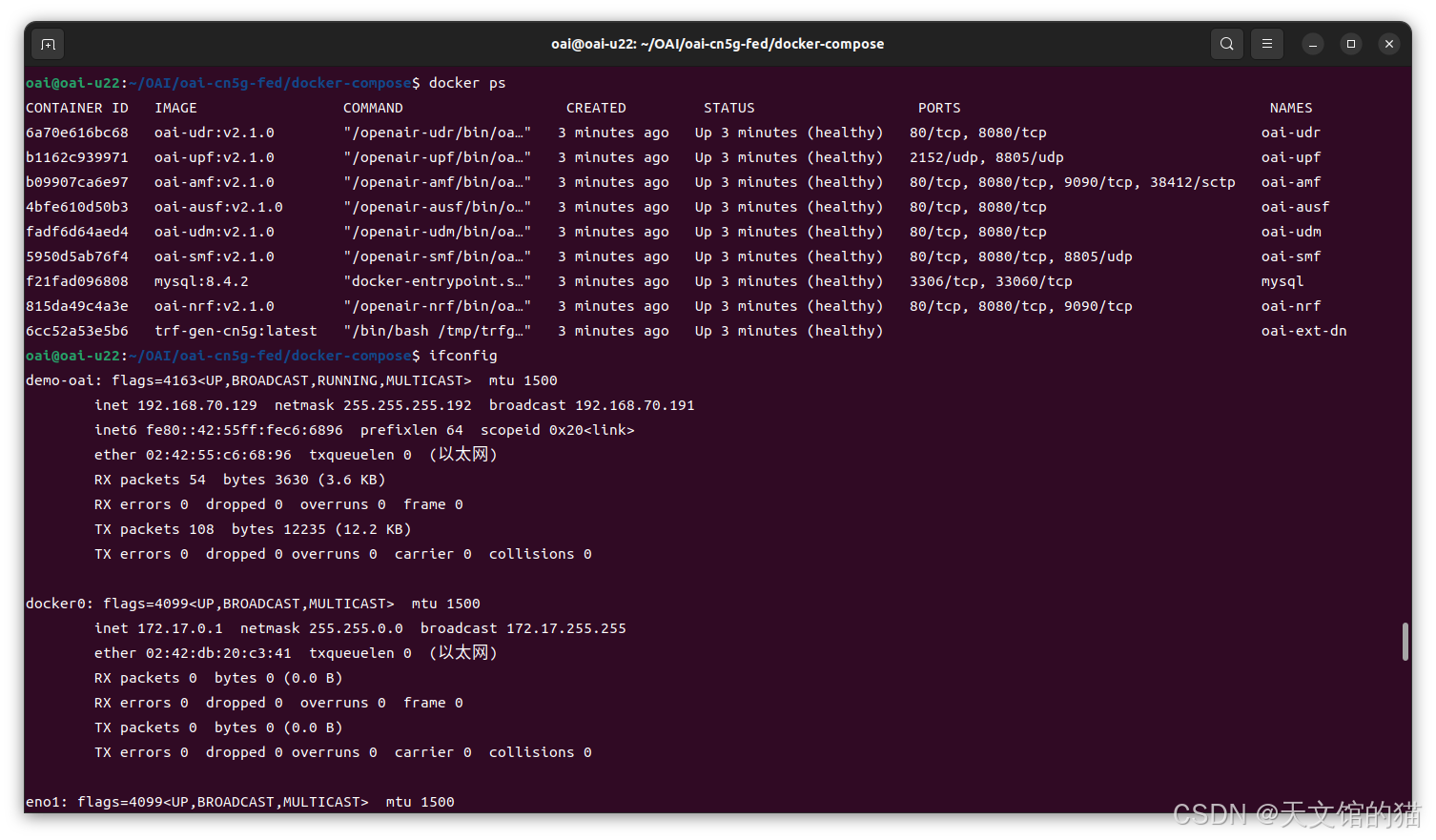Click the demo-oai interface name

[x=60, y=380]
